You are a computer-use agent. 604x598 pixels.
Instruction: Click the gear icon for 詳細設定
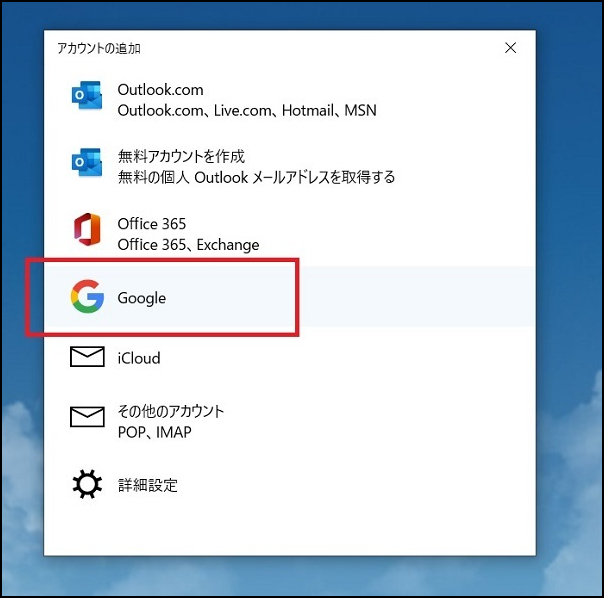coord(87,485)
